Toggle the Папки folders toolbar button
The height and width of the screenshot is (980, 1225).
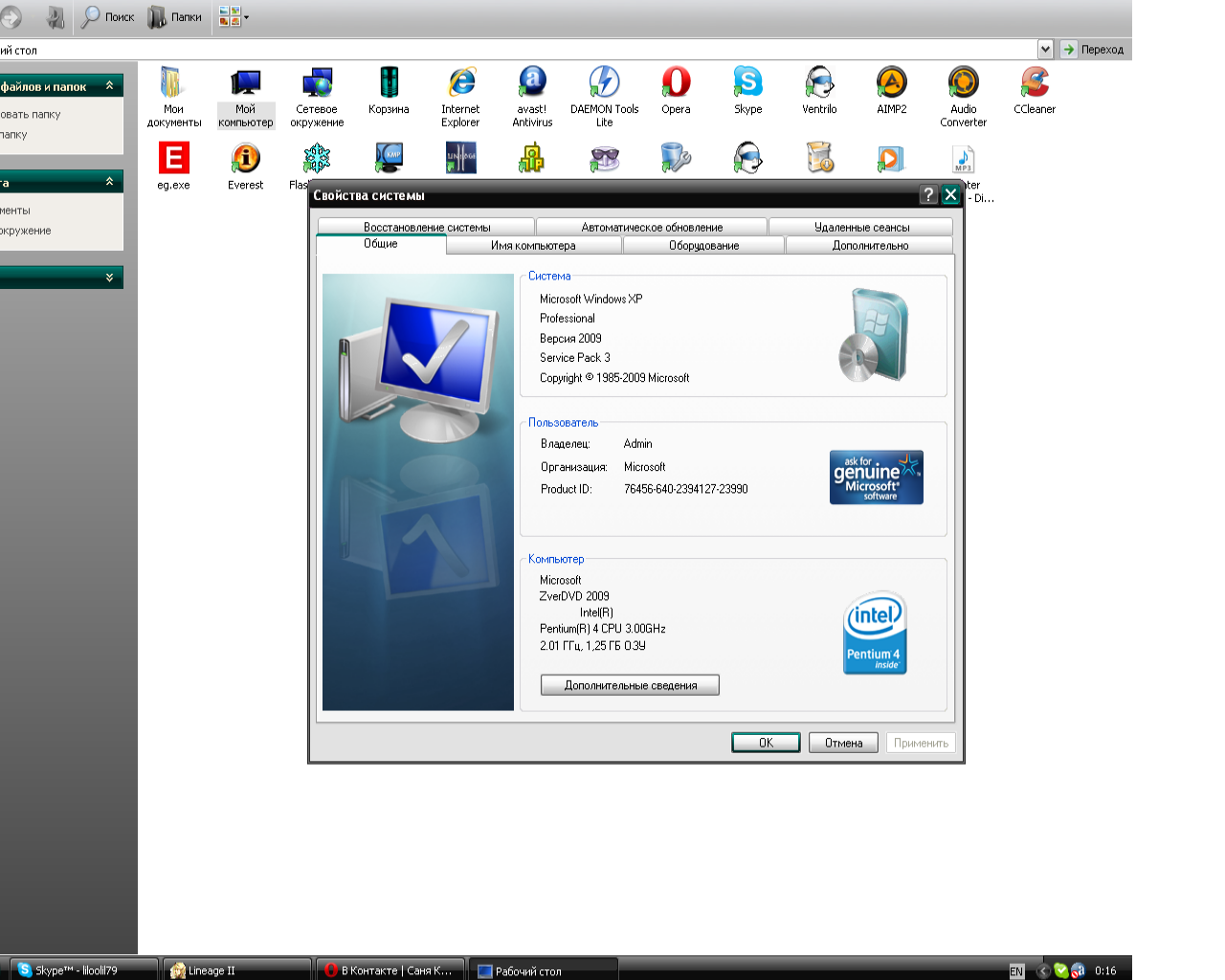(174, 16)
